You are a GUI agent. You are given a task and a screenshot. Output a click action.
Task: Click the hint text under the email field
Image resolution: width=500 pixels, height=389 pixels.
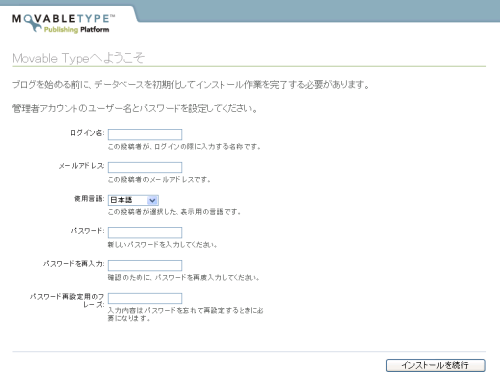159,180
